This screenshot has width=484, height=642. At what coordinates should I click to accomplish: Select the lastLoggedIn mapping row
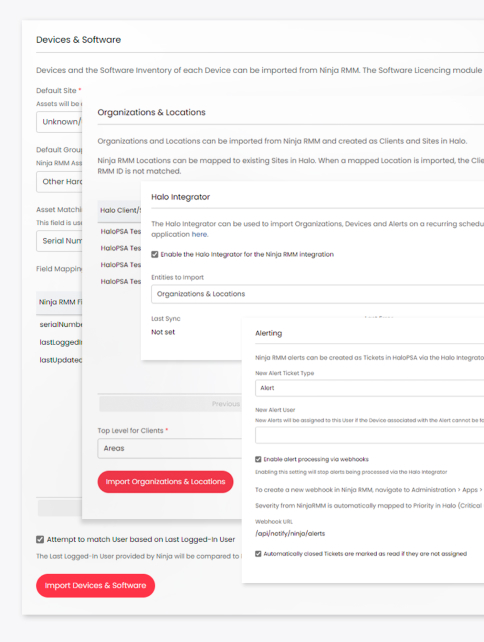click(60, 342)
